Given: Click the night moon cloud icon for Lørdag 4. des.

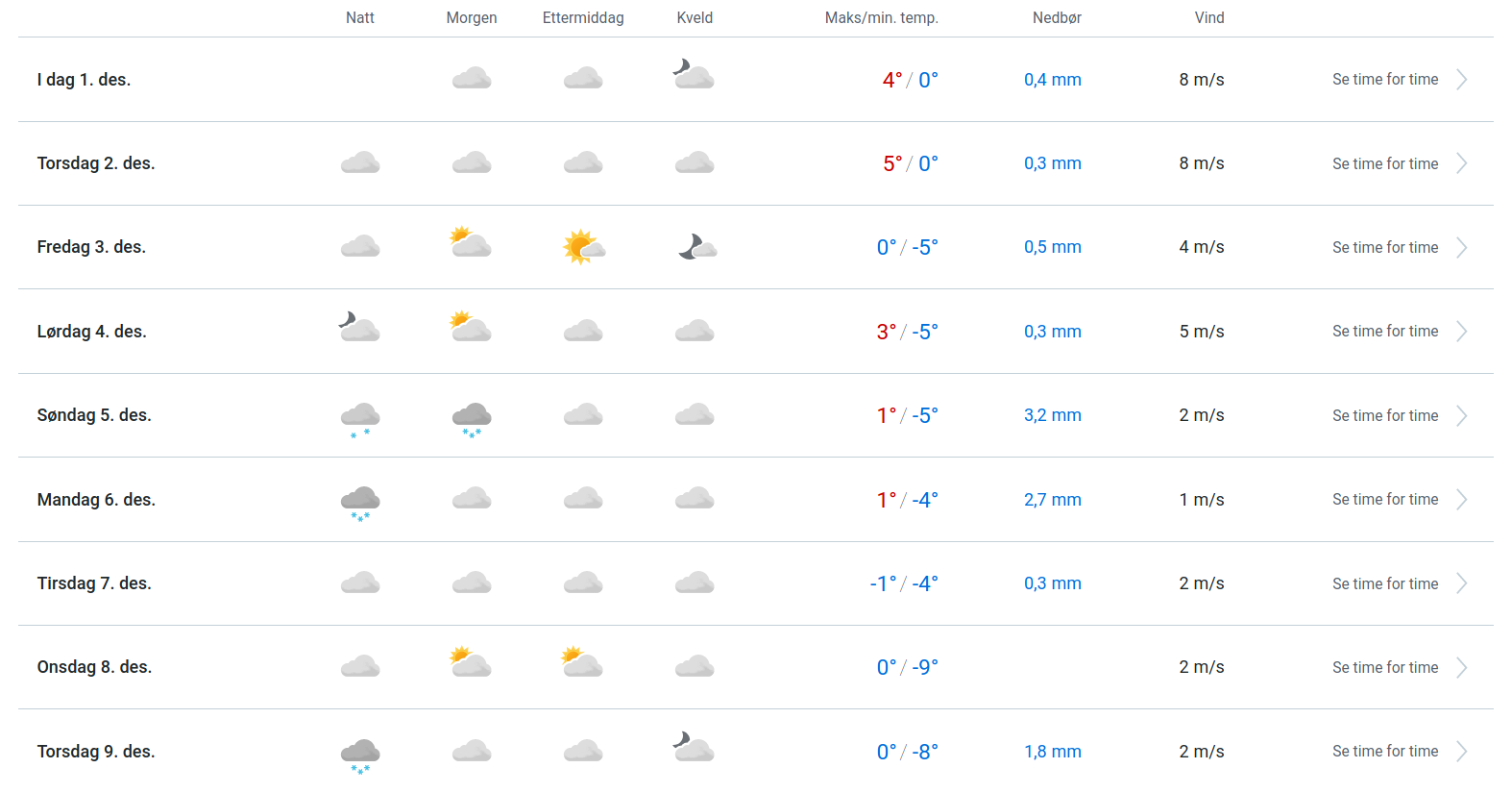Looking at the screenshot, I should [x=360, y=328].
